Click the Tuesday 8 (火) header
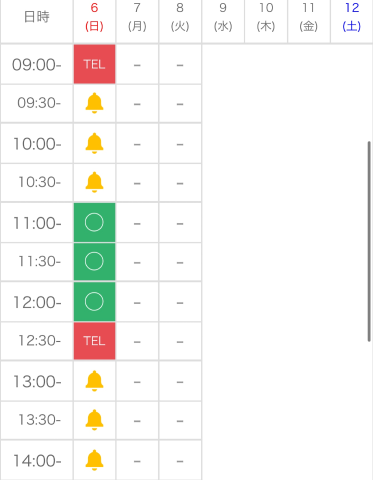This screenshot has height=480, width=373. tap(180, 17)
